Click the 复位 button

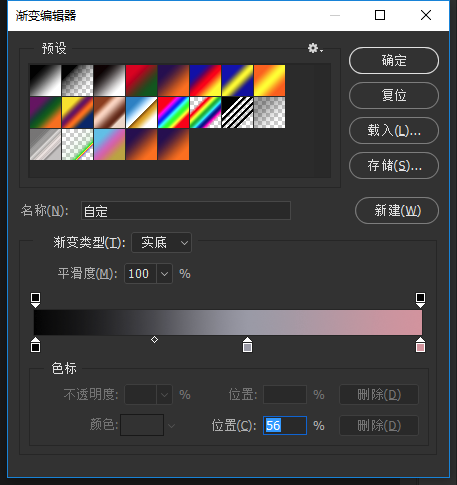394,95
